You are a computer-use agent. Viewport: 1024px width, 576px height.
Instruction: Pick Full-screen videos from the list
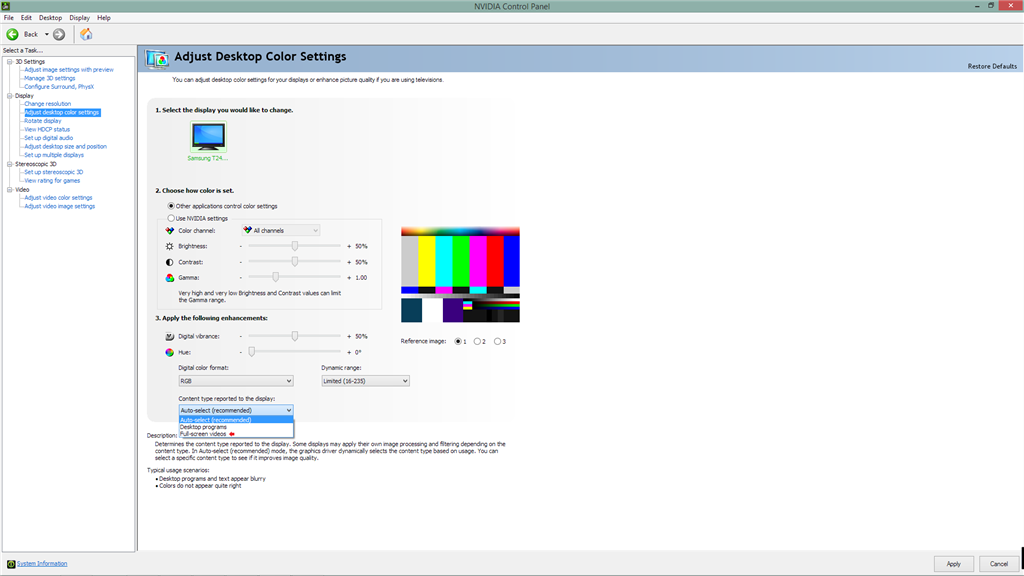(x=236, y=434)
